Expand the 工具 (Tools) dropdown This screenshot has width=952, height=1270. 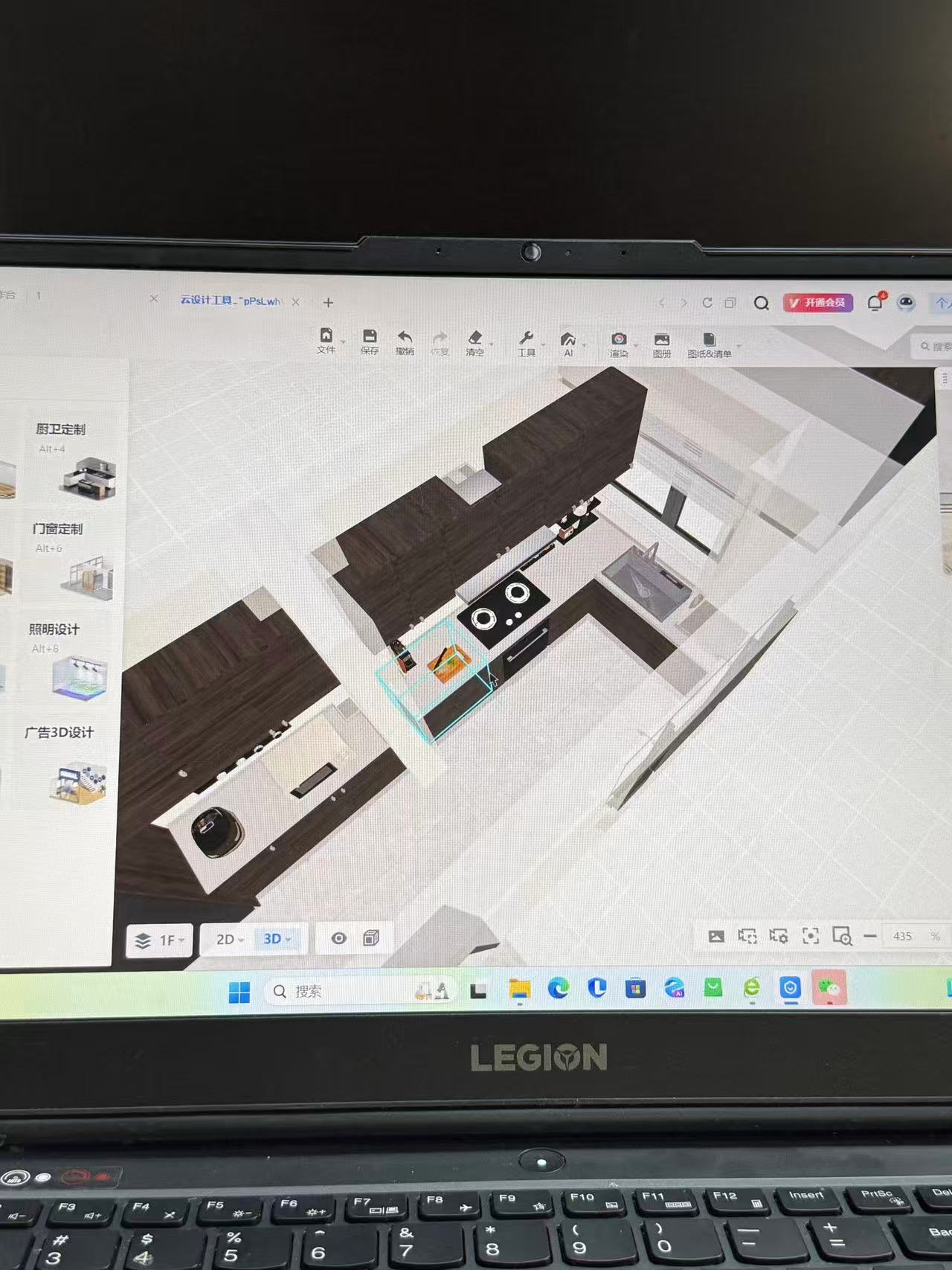coord(527,343)
